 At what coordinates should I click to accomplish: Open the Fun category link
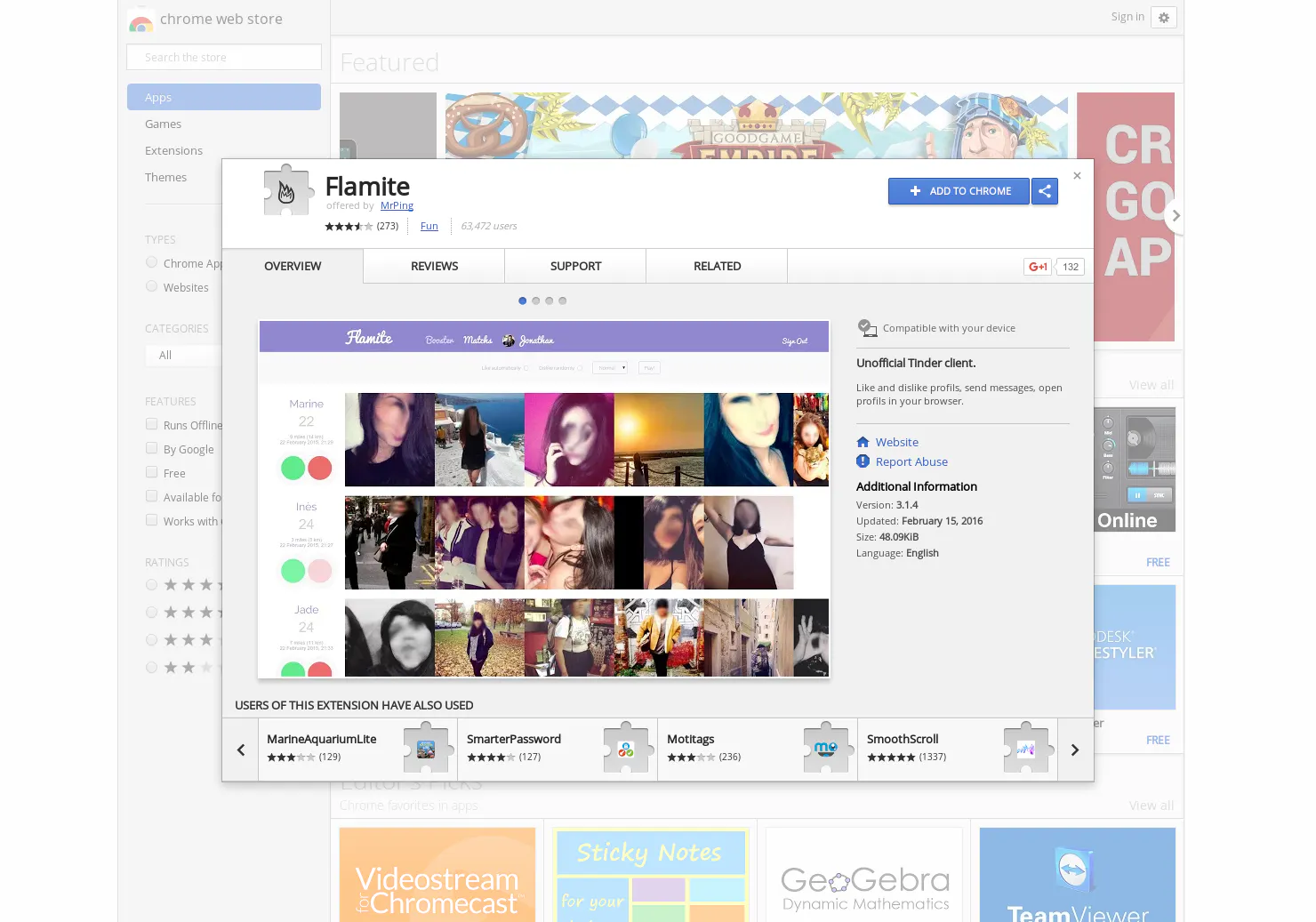[429, 226]
